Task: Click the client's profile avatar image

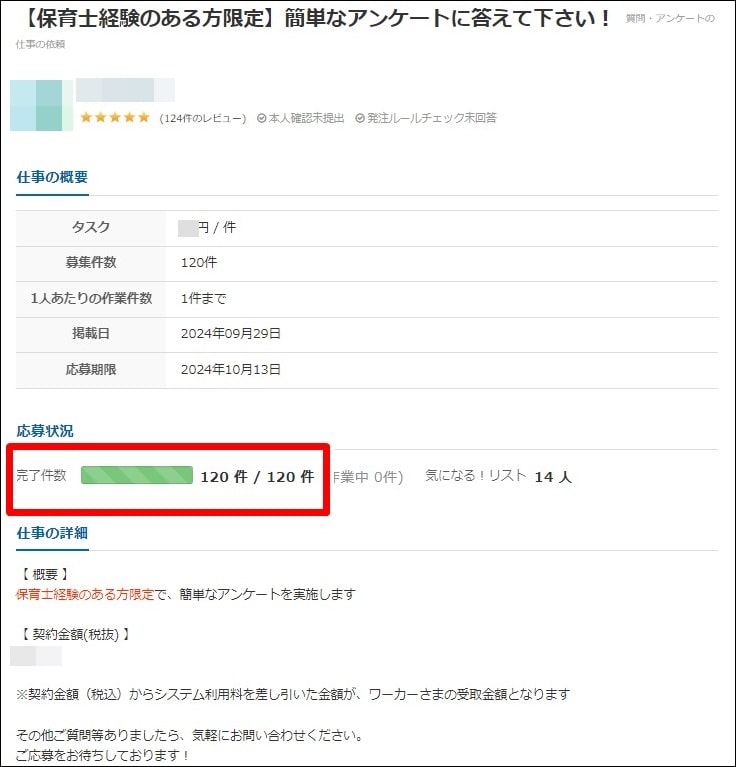Action: pyautogui.click(x=41, y=106)
